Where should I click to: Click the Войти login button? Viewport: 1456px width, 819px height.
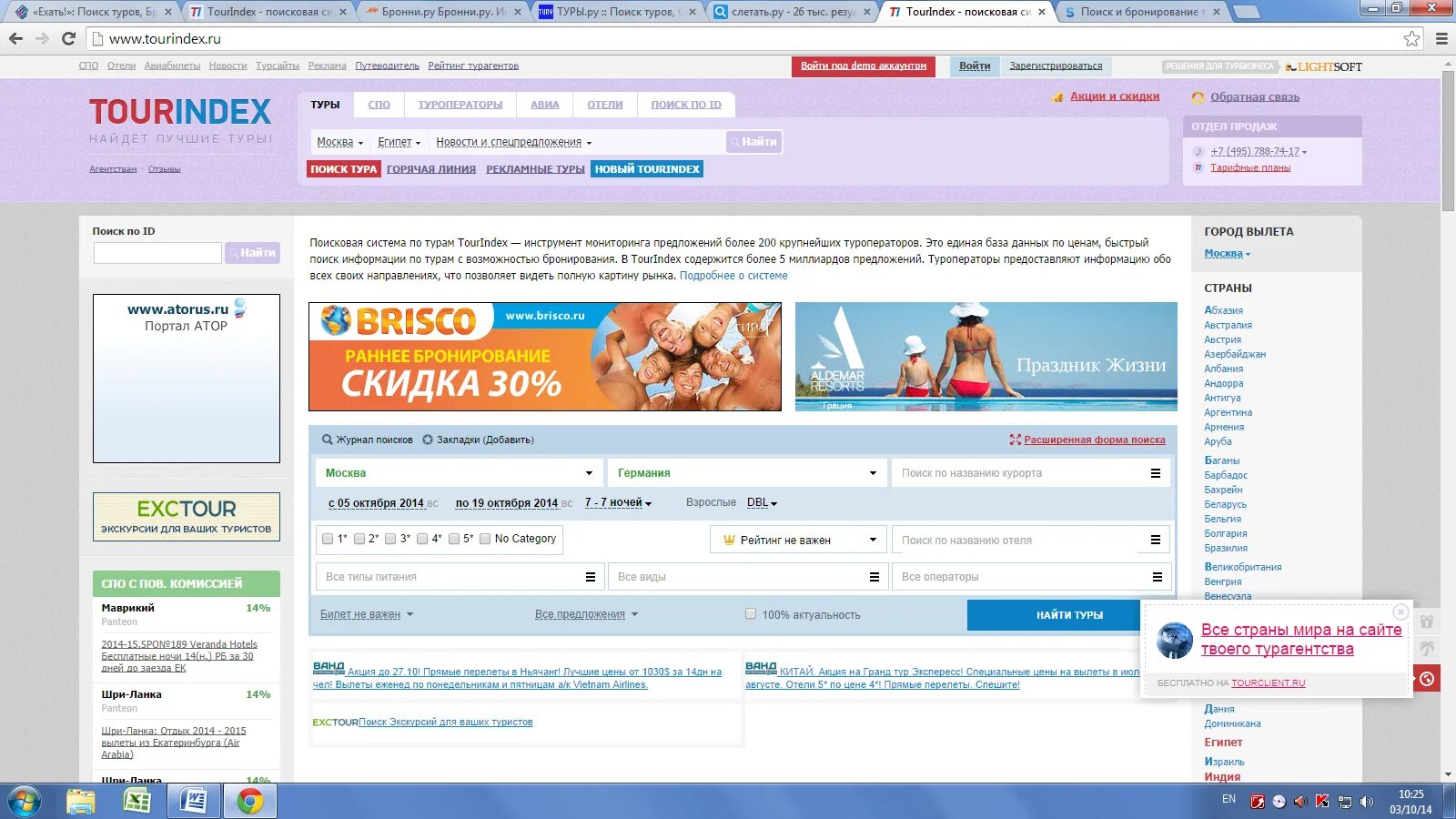tap(975, 66)
